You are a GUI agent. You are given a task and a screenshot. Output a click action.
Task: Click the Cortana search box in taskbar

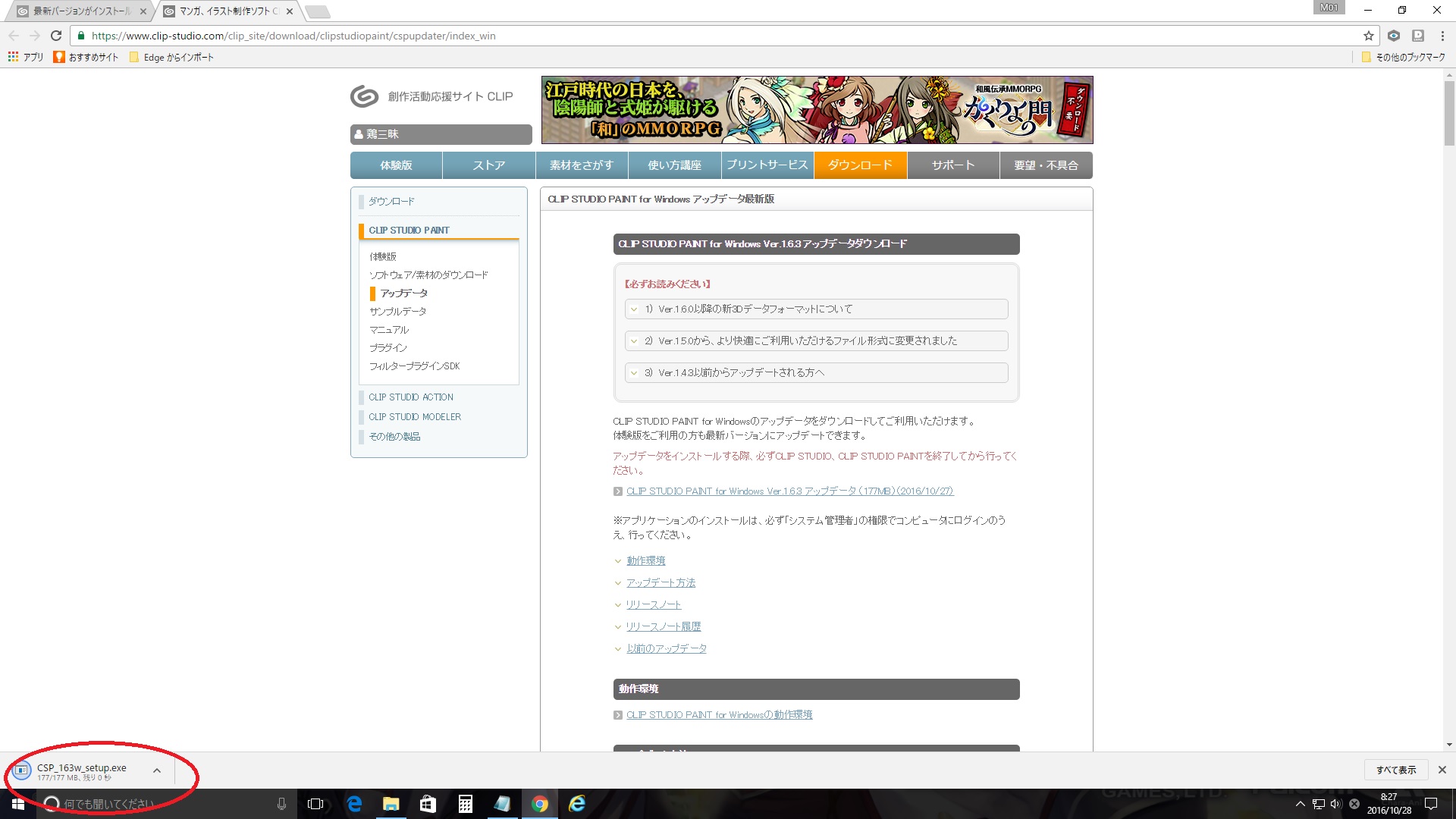(x=167, y=804)
